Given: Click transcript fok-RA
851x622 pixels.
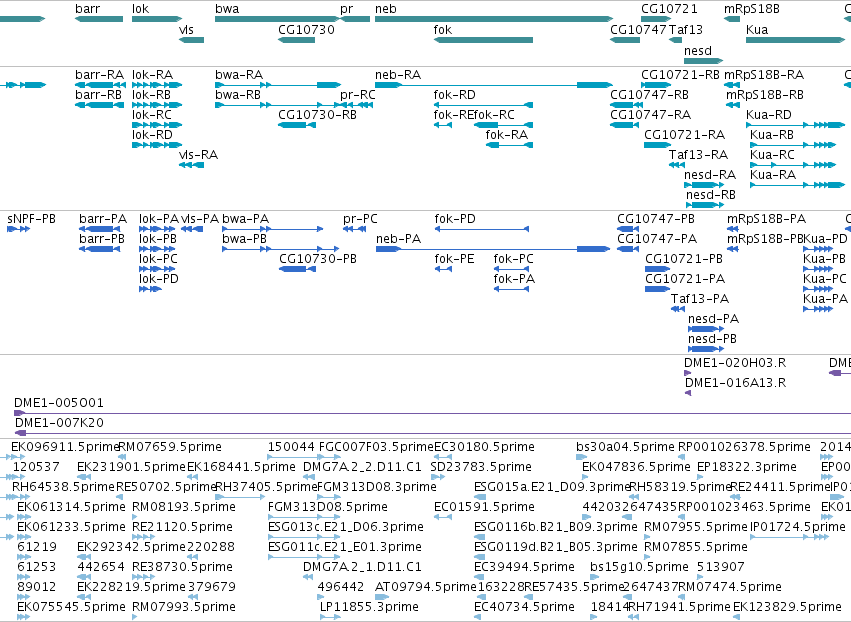Looking at the screenshot, I should point(506,135).
